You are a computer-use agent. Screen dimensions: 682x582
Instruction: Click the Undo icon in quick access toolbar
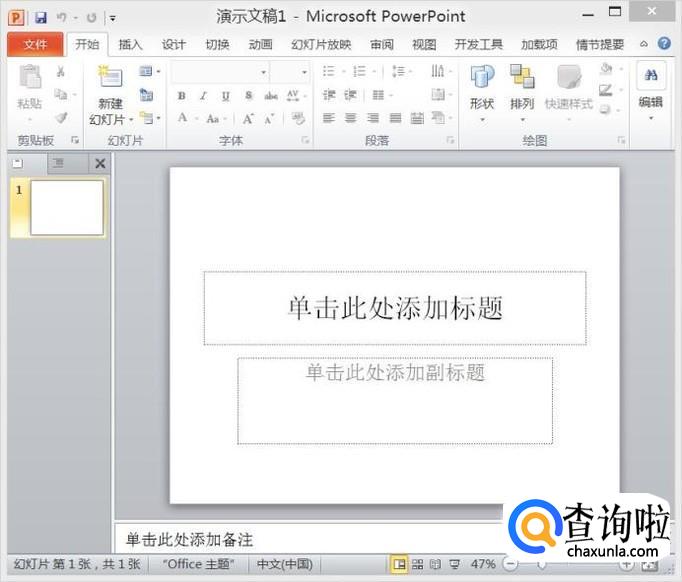click(61, 17)
